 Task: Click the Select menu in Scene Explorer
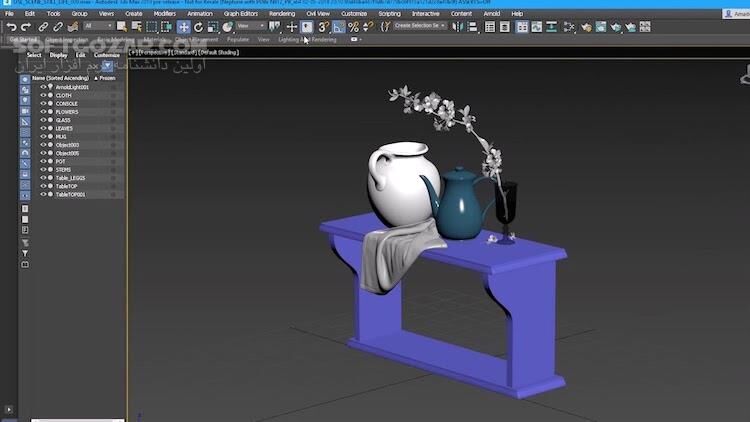[33, 55]
